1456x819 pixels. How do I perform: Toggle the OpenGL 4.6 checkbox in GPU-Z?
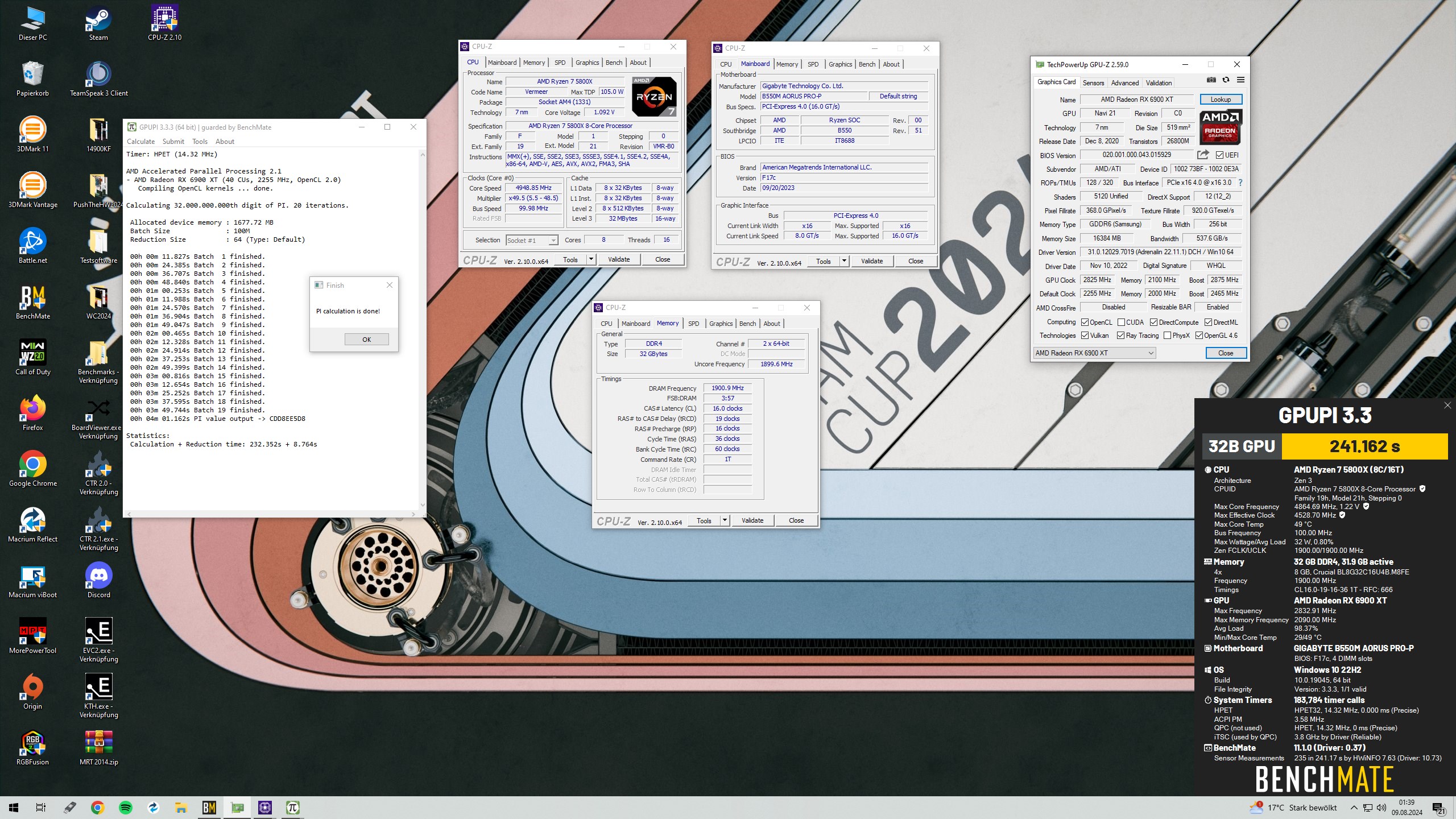point(1199,336)
